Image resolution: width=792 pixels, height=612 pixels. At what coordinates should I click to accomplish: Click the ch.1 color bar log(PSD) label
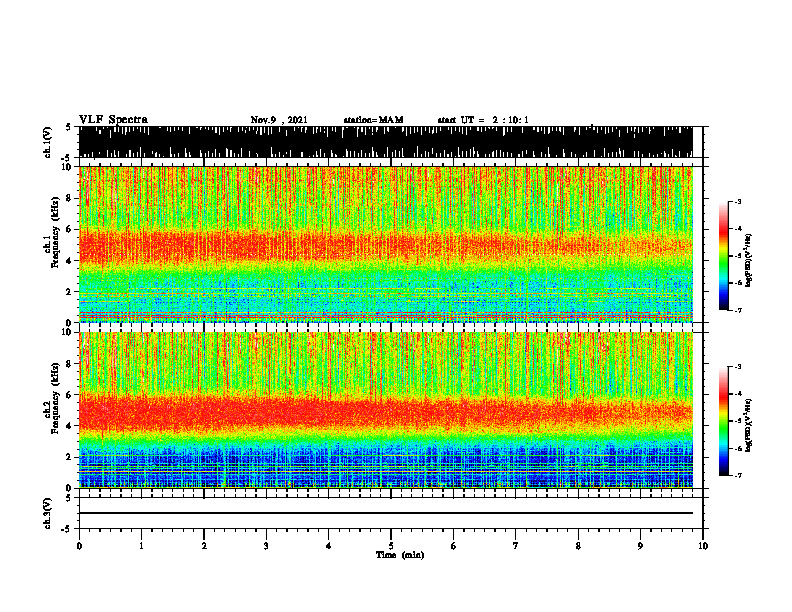pos(749,261)
